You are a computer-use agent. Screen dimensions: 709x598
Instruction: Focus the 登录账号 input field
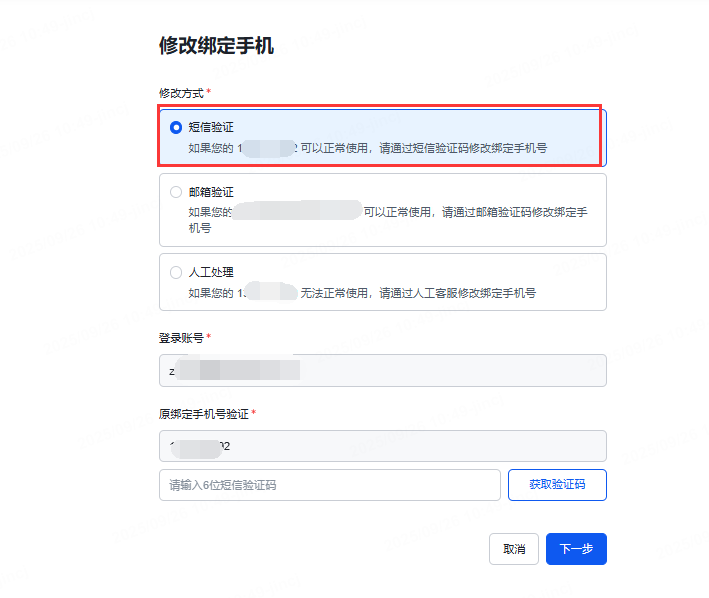(382, 370)
